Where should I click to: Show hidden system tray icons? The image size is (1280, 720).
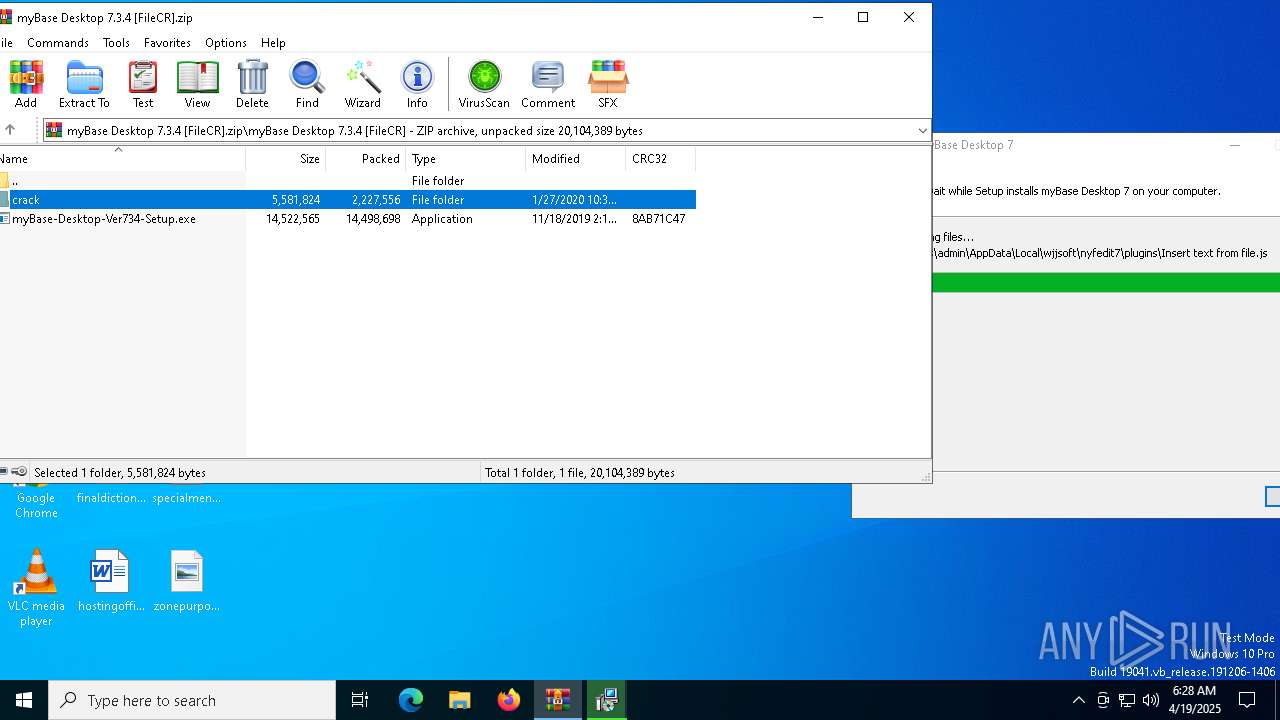1078,700
